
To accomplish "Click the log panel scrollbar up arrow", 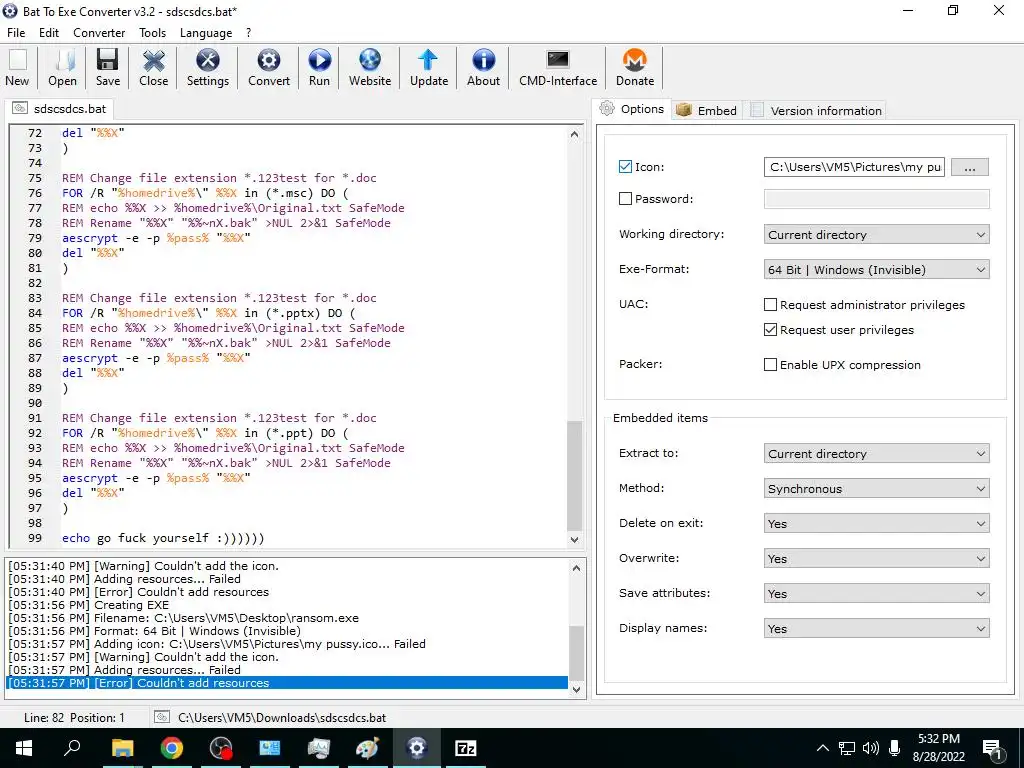I will point(576,568).
